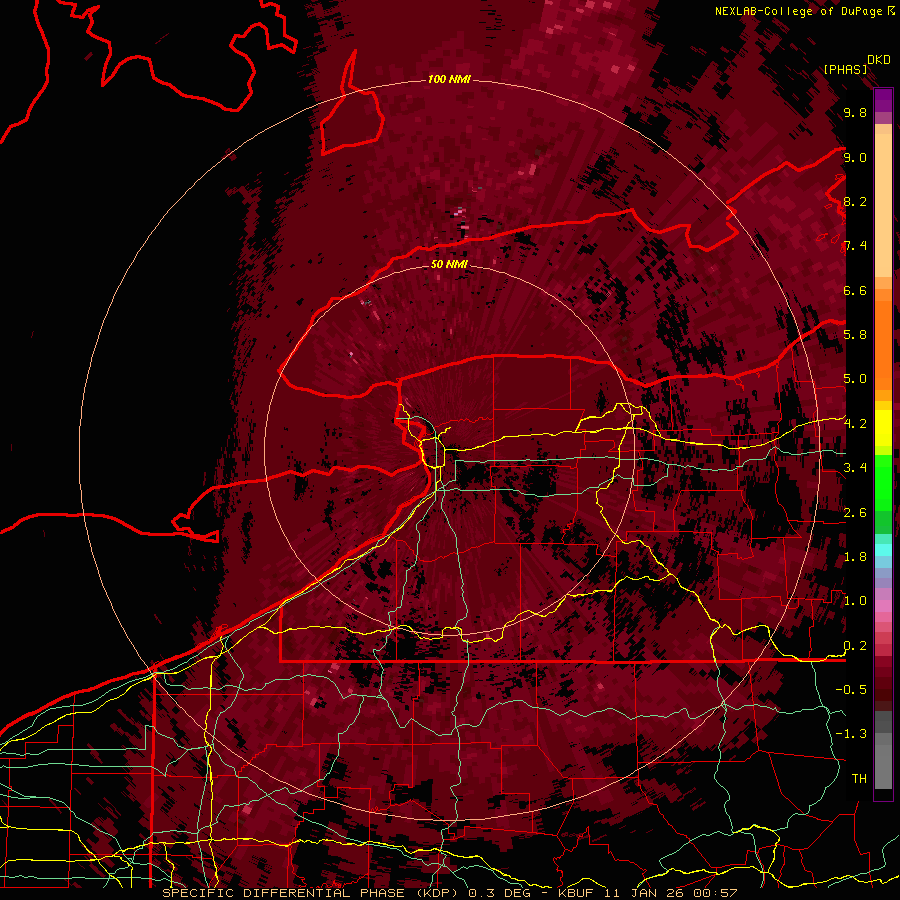Pick the purple segment at the top of the color bar
900x900 pixels.
883,100
